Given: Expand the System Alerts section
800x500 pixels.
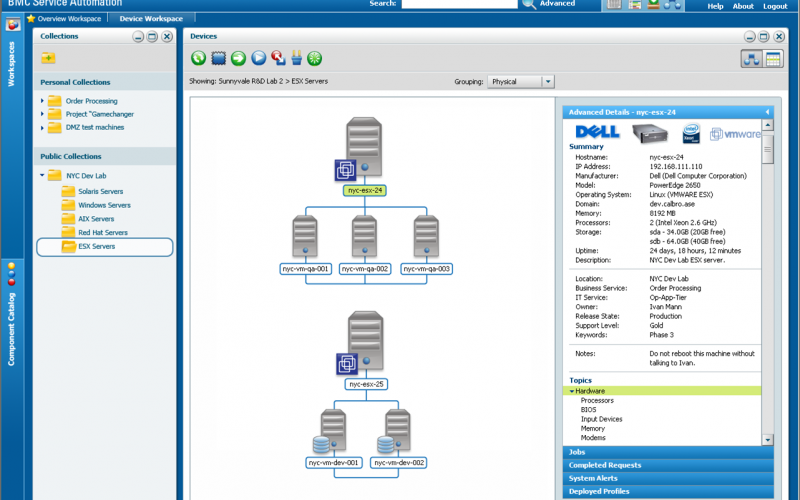Looking at the screenshot, I should (668, 479).
